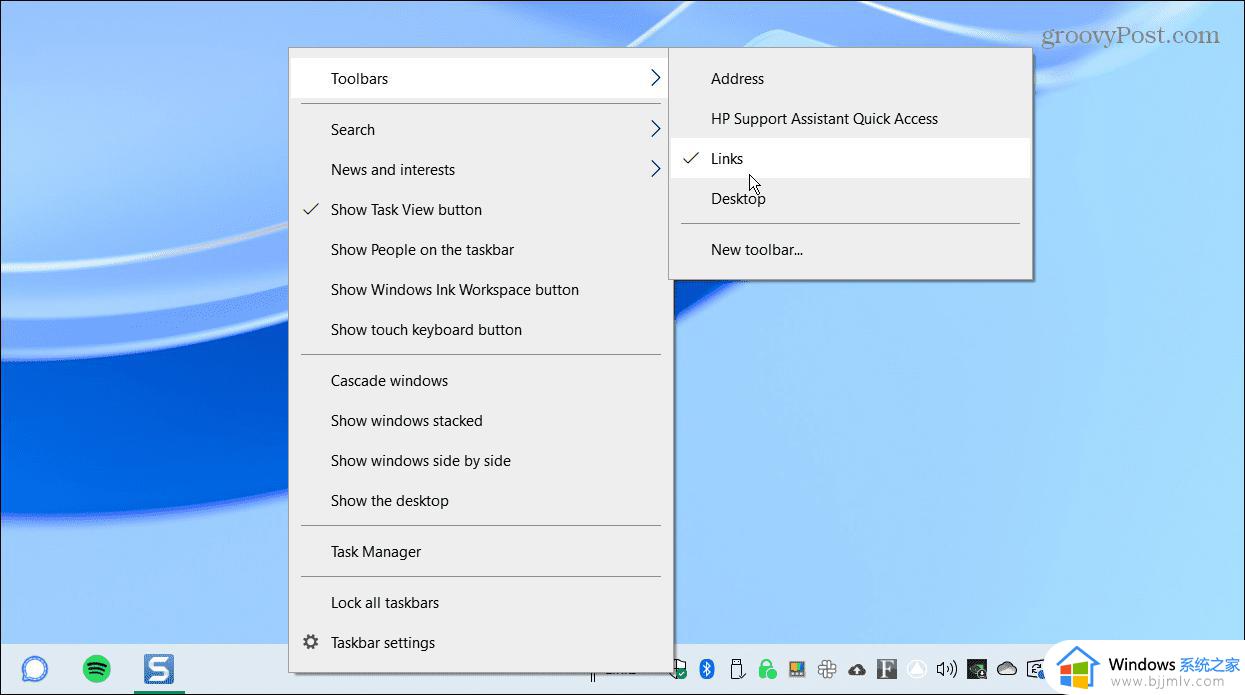This screenshot has height=695, width=1245.
Task: Click the cloud upload tray icon
Action: pos(857,669)
